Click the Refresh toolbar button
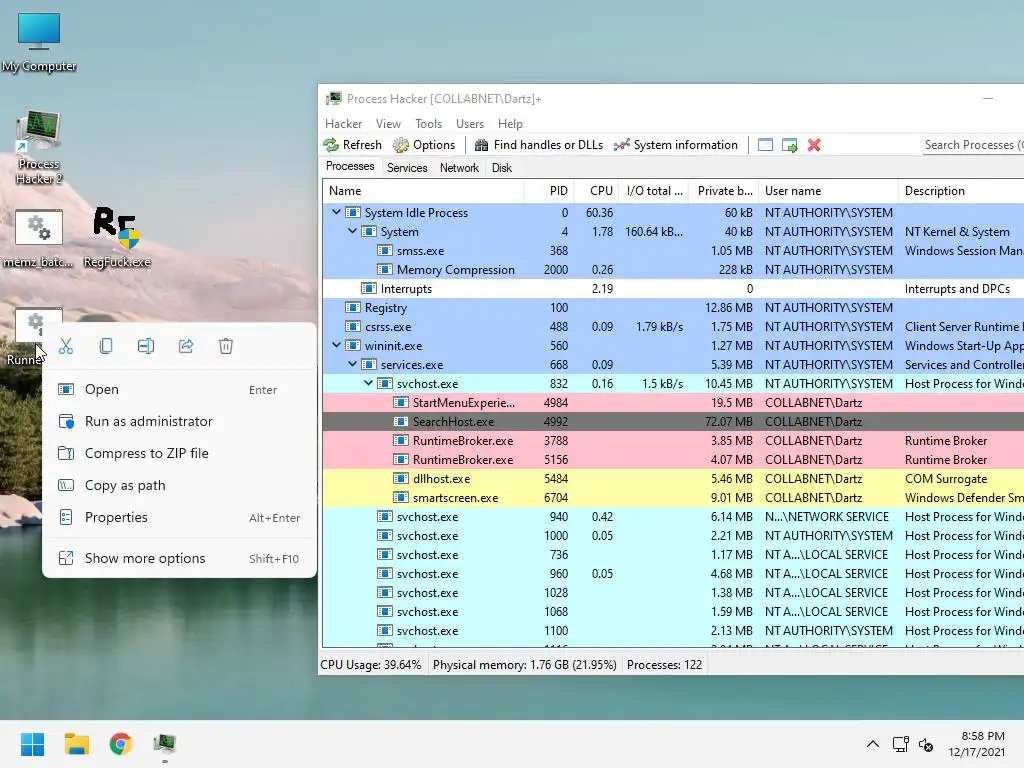 pos(353,145)
